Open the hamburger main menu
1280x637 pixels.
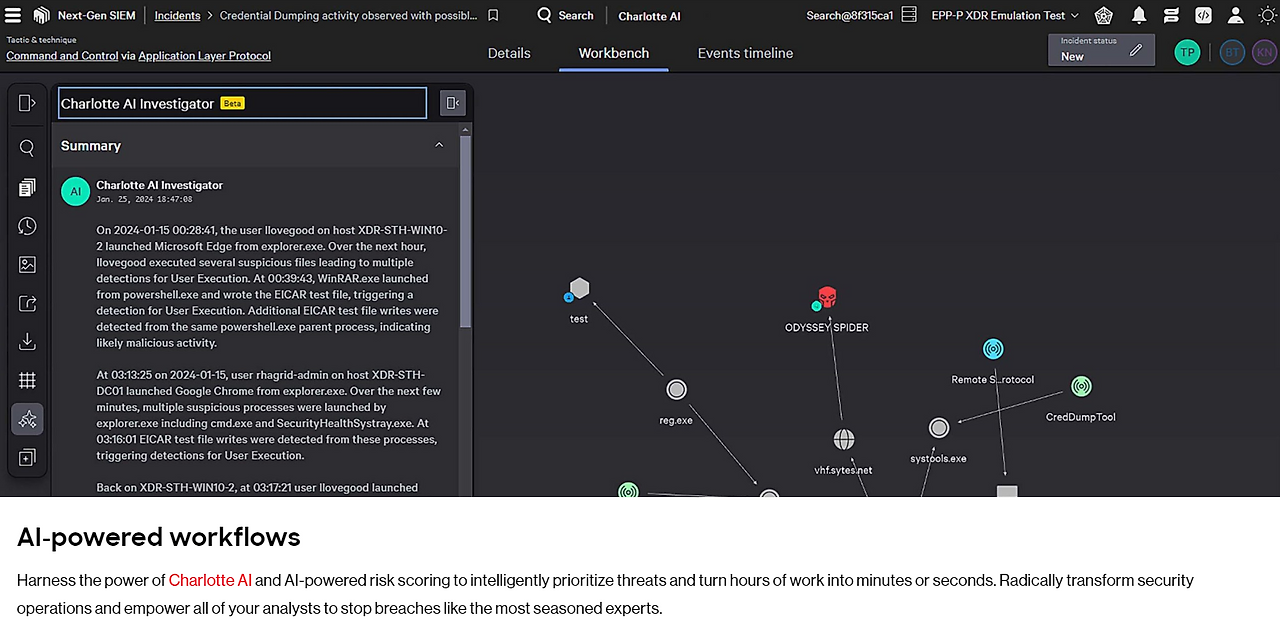(13, 15)
